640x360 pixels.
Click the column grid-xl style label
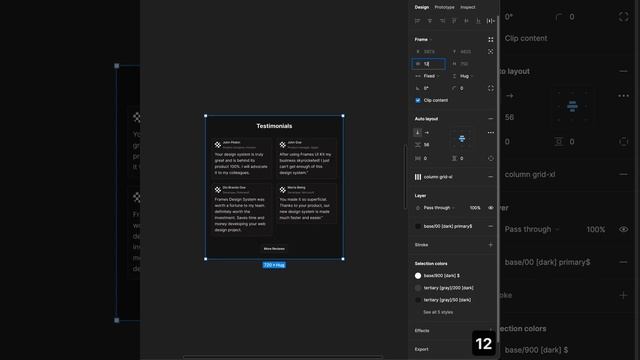click(x=438, y=177)
